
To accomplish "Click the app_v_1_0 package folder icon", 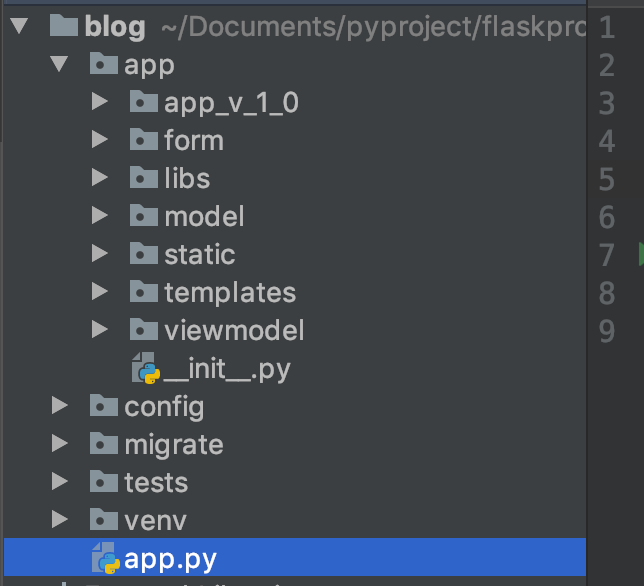I will 144,102.
